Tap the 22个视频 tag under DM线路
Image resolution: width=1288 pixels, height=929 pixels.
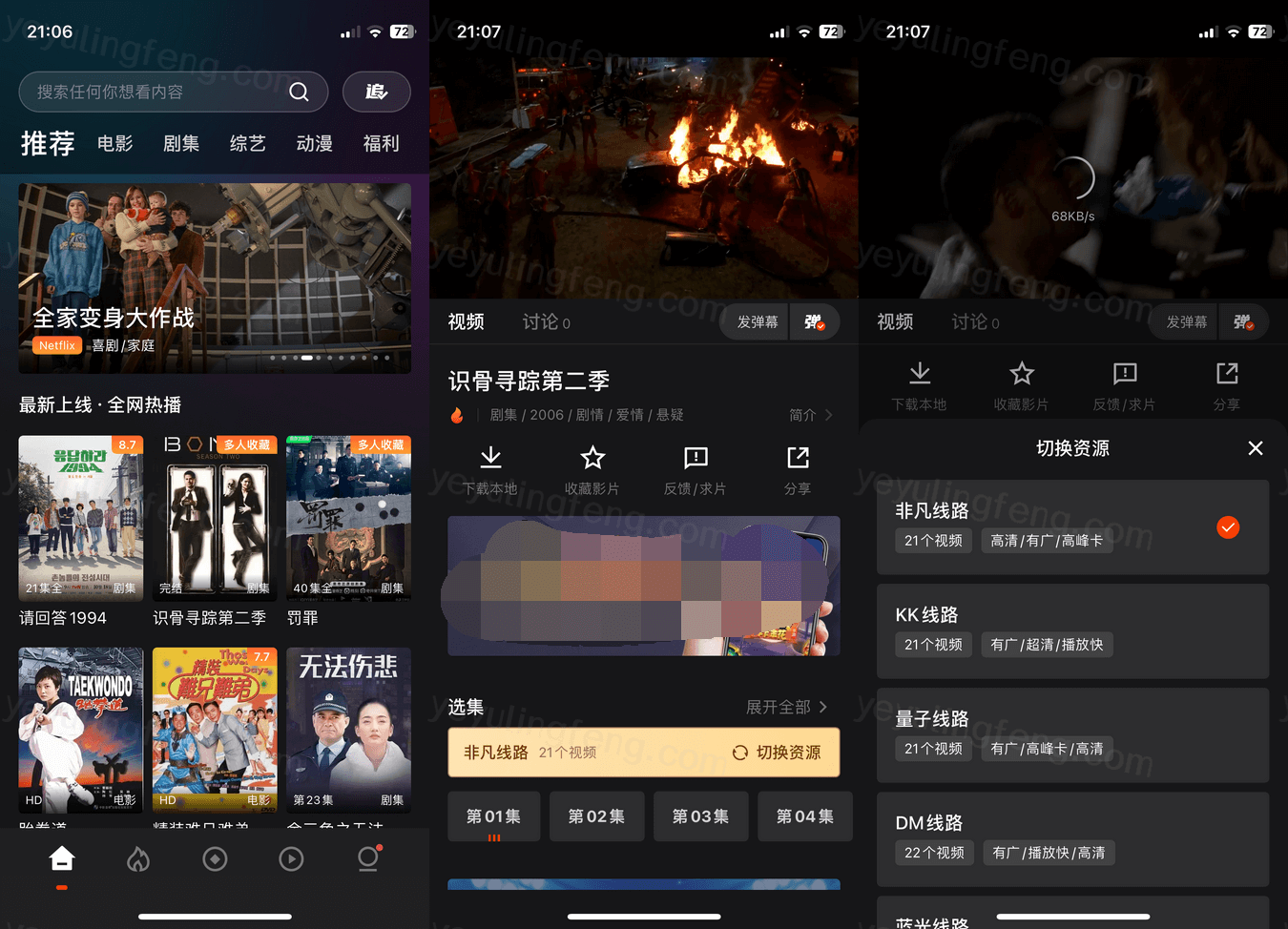(934, 853)
